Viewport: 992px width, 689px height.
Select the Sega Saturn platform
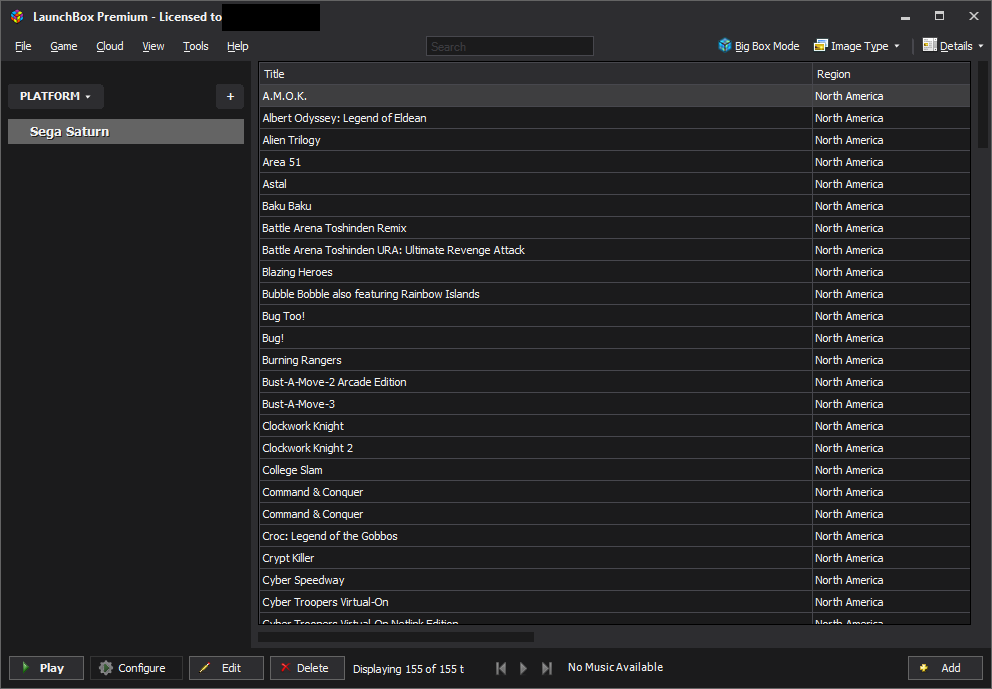tap(126, 132)
